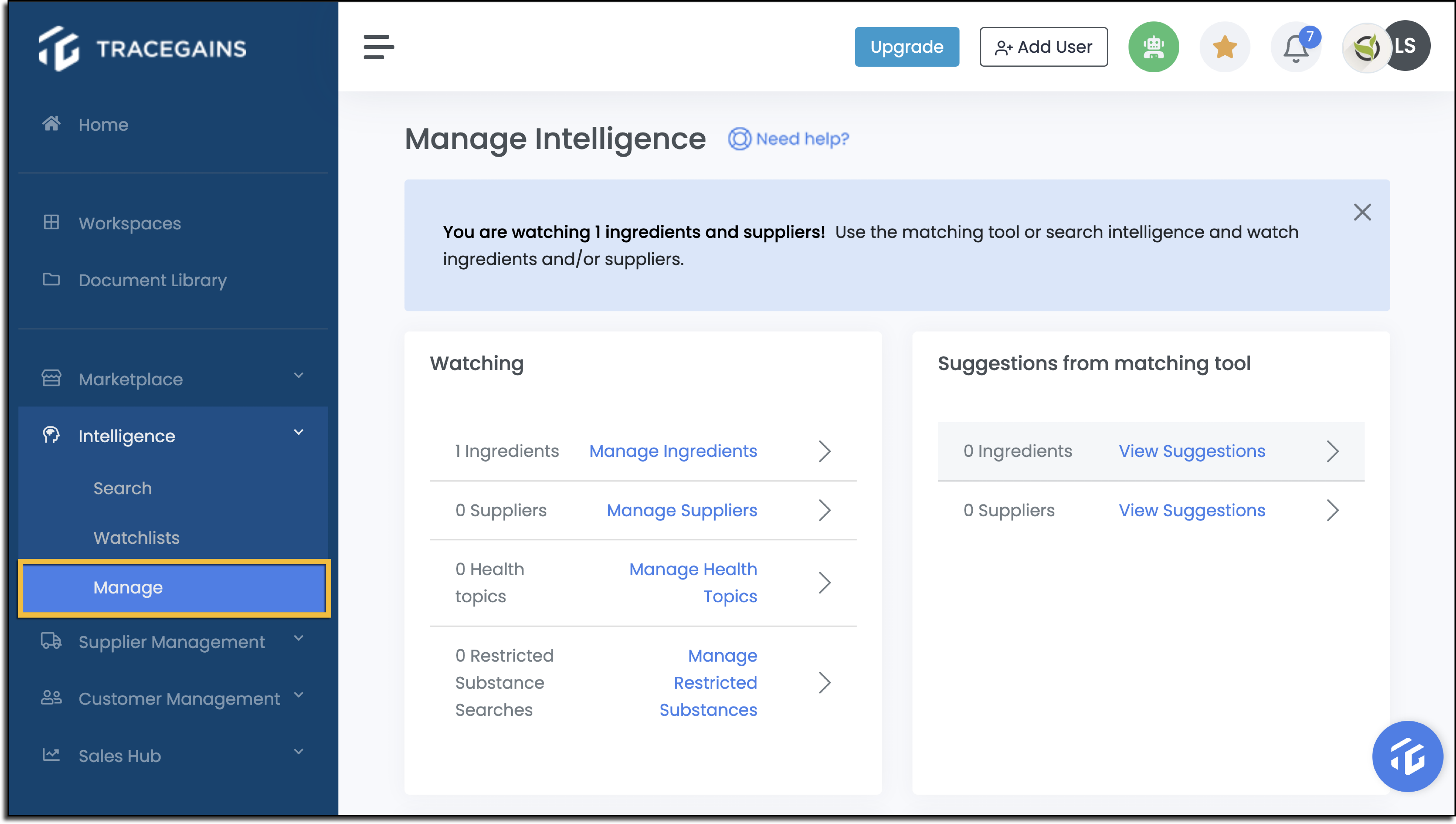
Task: Click arrow next to Manage Health Topics
Action: coord(825,583)
